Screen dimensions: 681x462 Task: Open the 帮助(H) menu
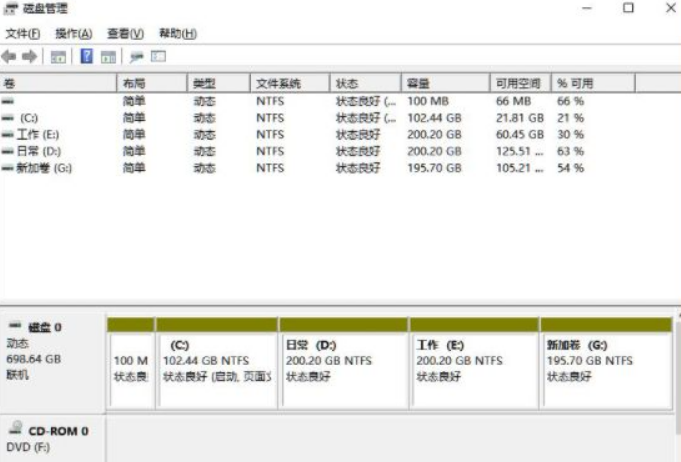click(x=177, y=34)
